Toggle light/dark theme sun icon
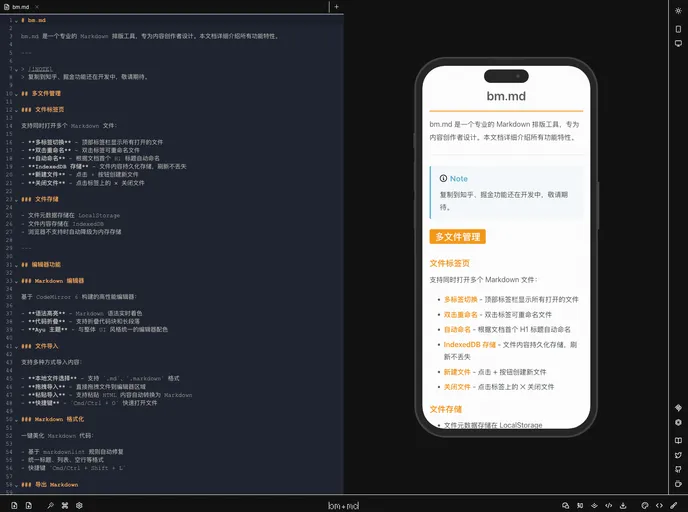This screenshot has height=512, width=688. point(678,11)
